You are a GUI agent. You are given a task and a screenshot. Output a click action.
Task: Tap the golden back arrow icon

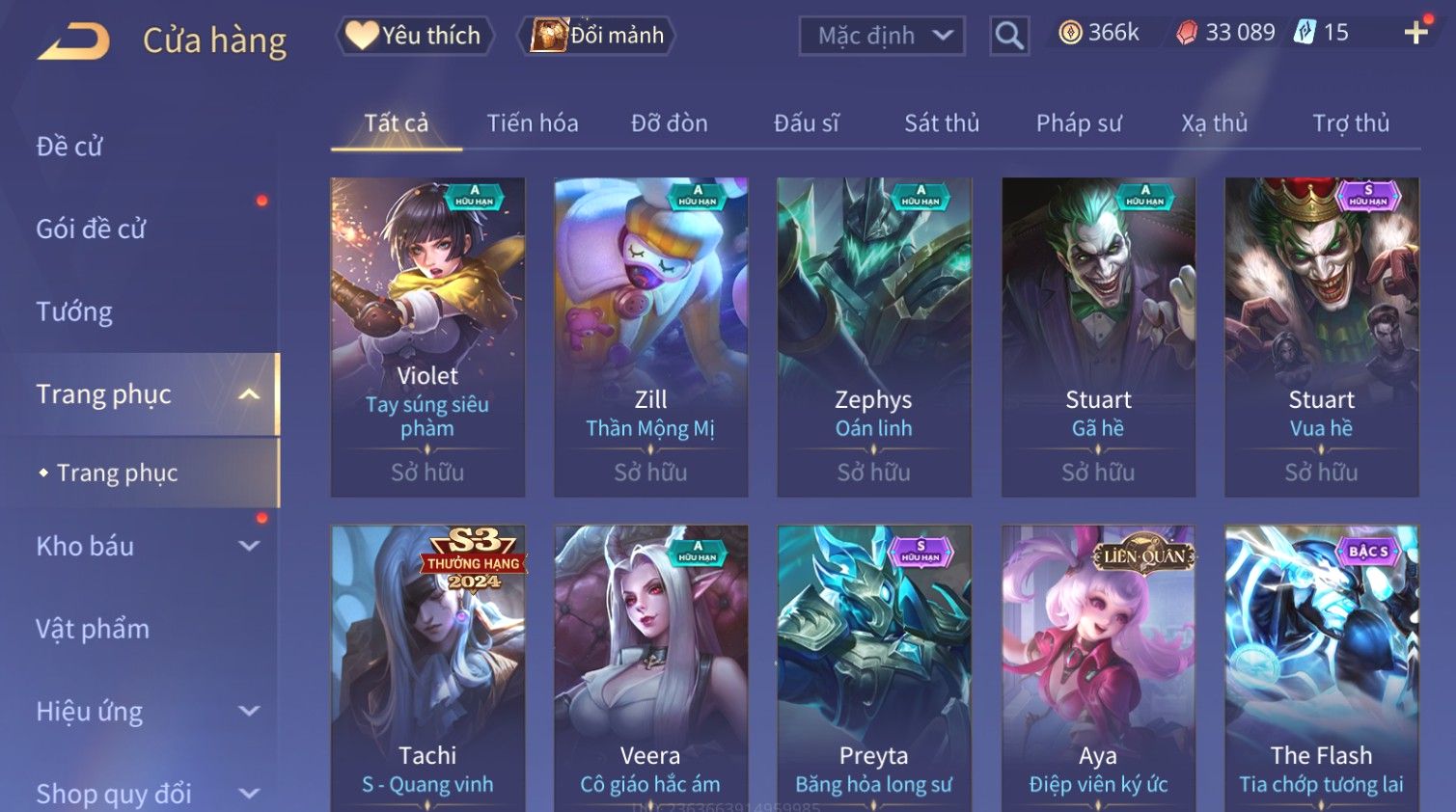(74, 41)
